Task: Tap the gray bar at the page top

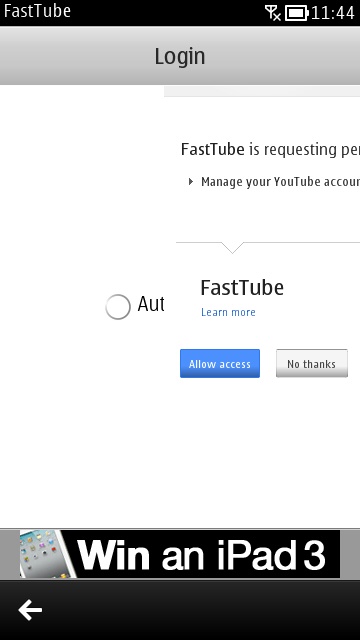Action: pos(262,91)
